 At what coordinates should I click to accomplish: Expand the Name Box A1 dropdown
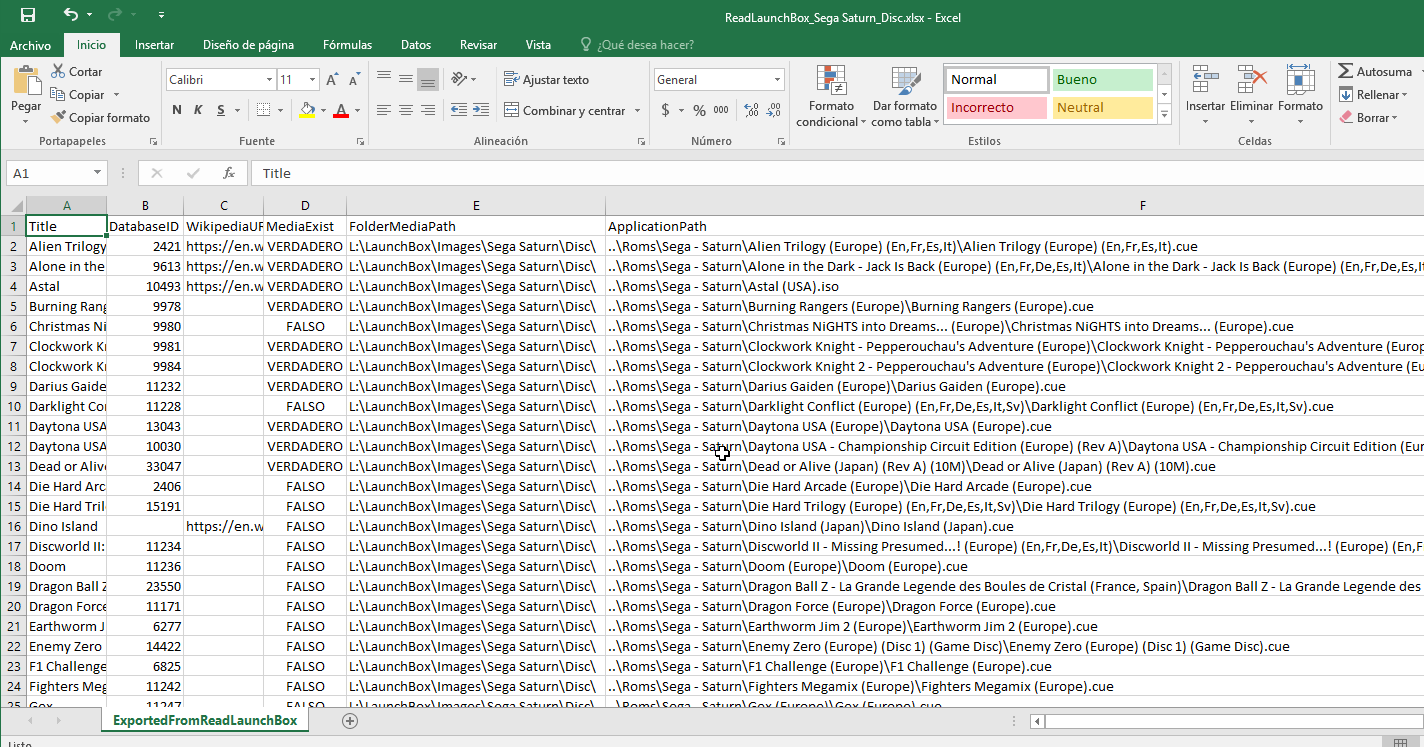(97, 173)
